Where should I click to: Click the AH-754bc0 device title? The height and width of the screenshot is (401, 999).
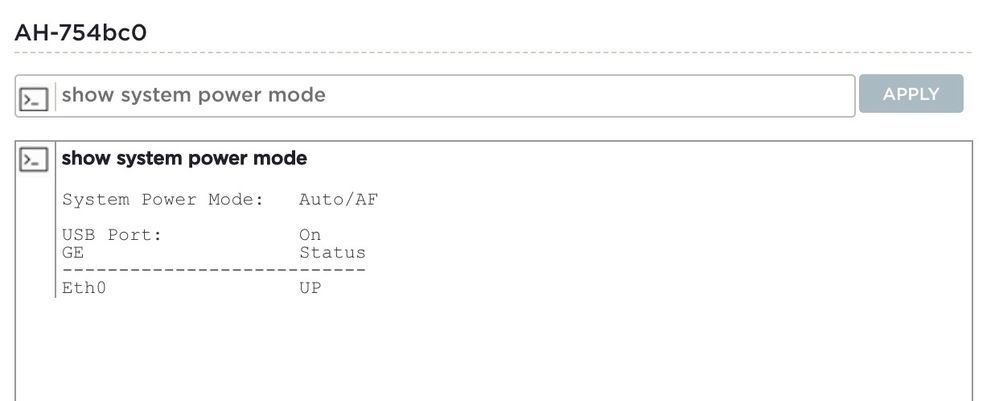pos(81,32)
